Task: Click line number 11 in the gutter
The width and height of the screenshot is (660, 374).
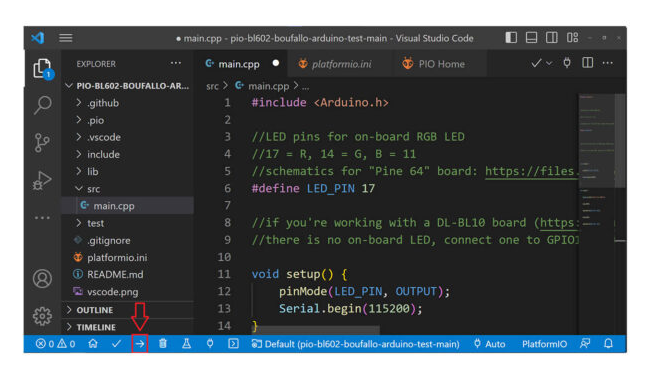Action: 224,274
